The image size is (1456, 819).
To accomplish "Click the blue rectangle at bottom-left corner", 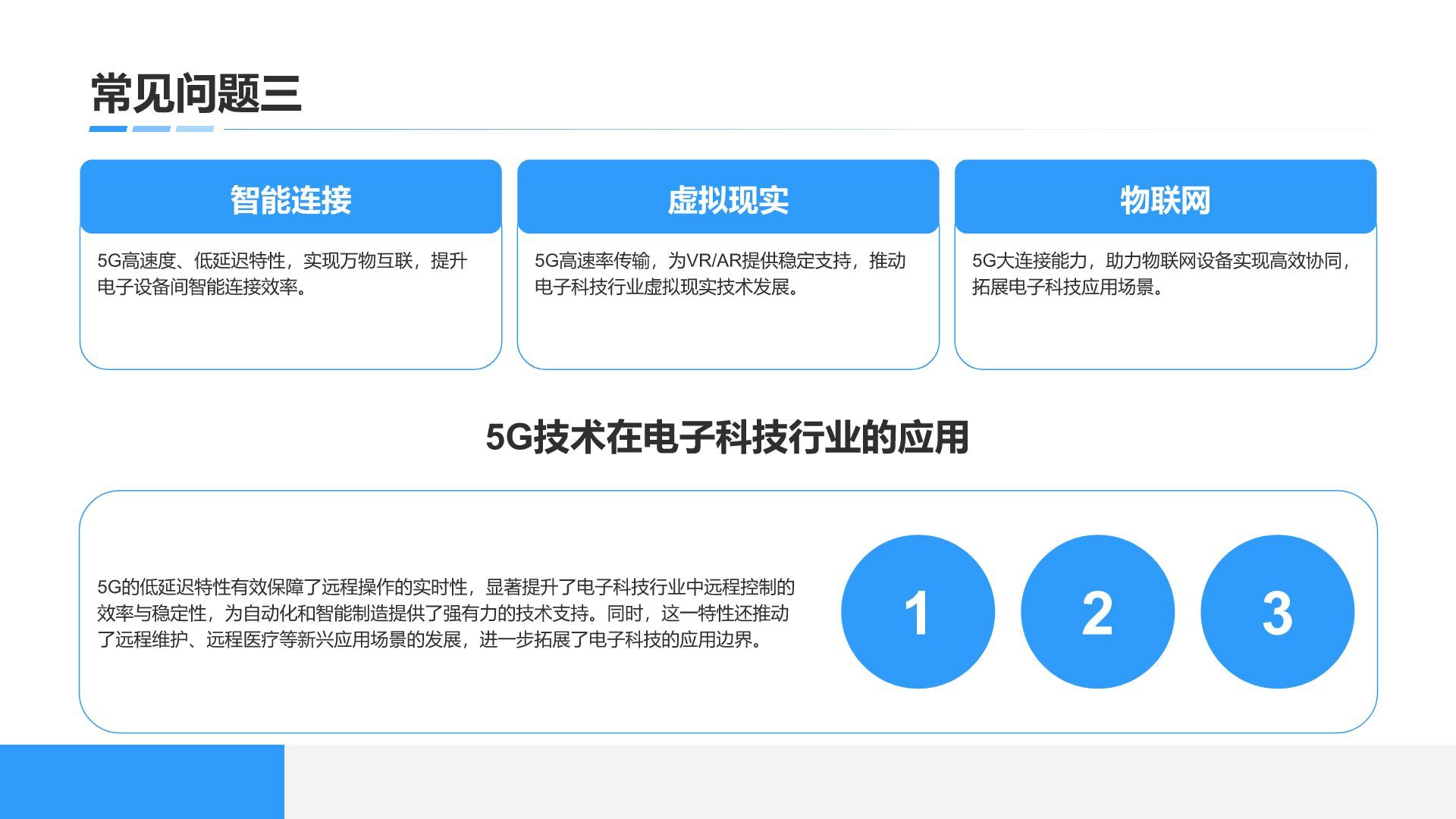I will click(x=140, y=781).
